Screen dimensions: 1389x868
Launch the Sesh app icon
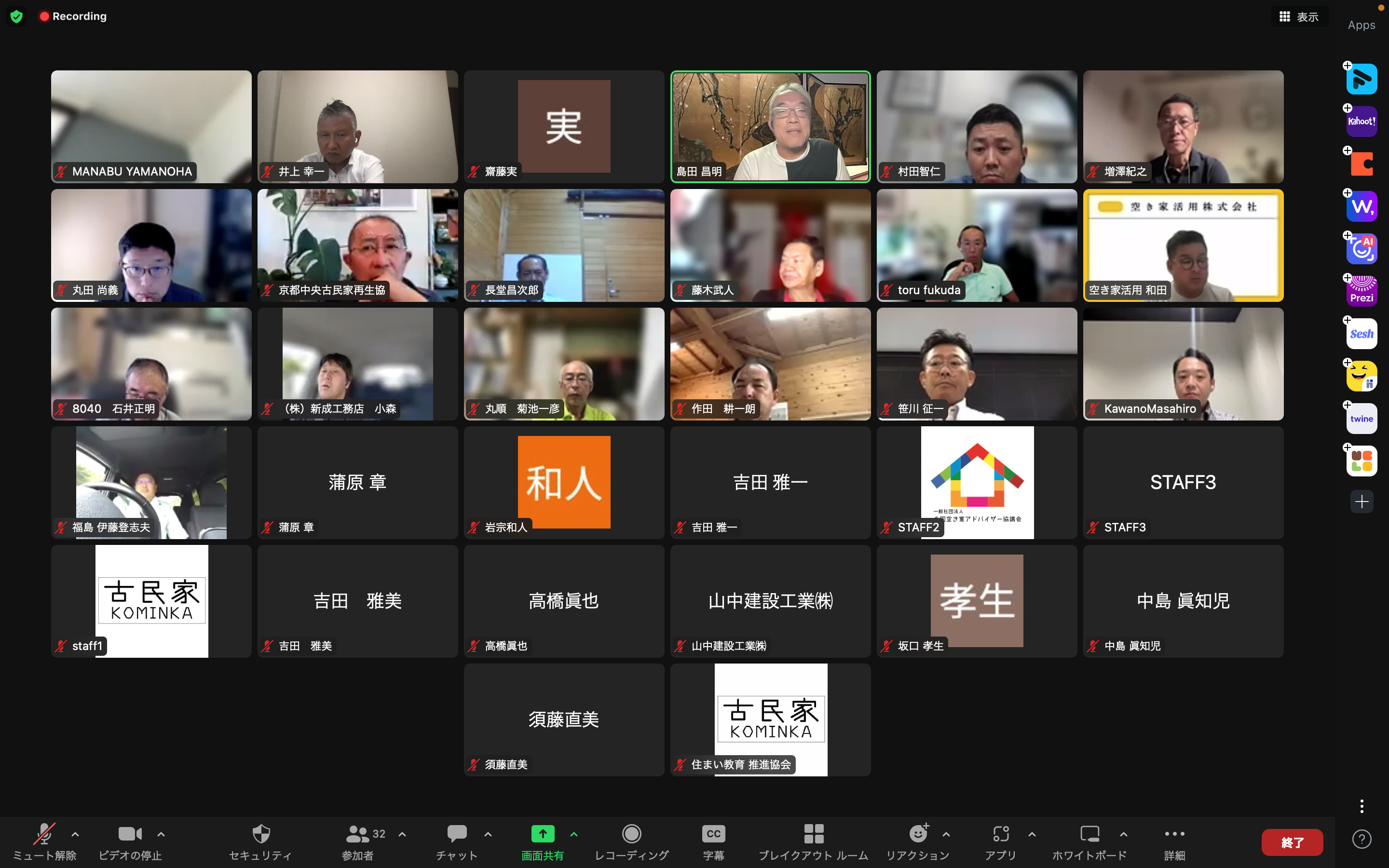1362,334
